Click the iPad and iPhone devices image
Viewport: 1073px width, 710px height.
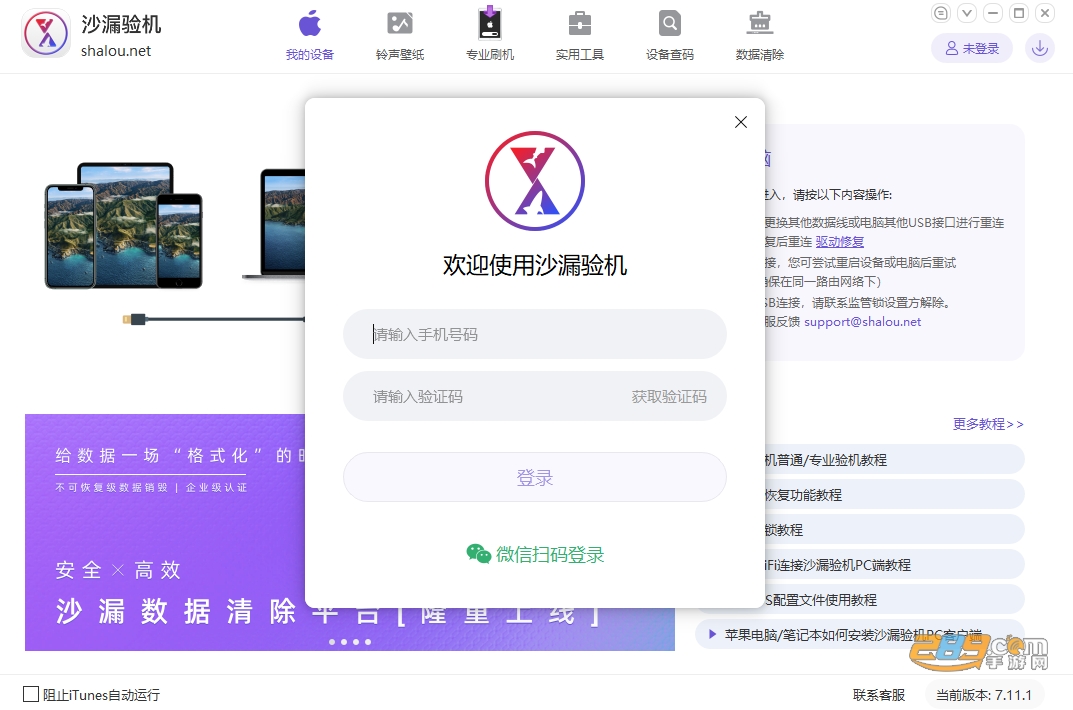coord(124,226)
